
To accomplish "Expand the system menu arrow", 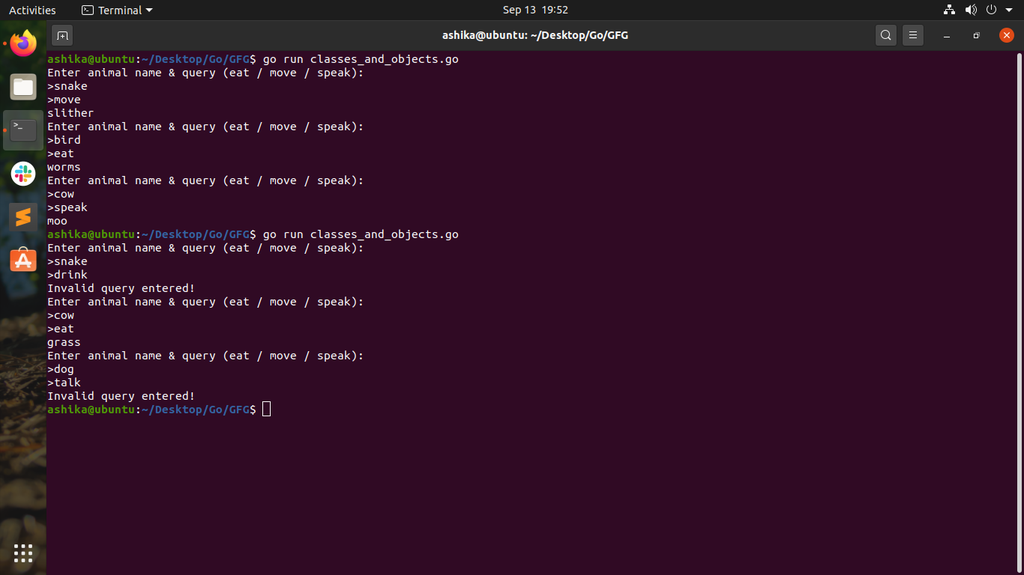I will [1009, 10].
